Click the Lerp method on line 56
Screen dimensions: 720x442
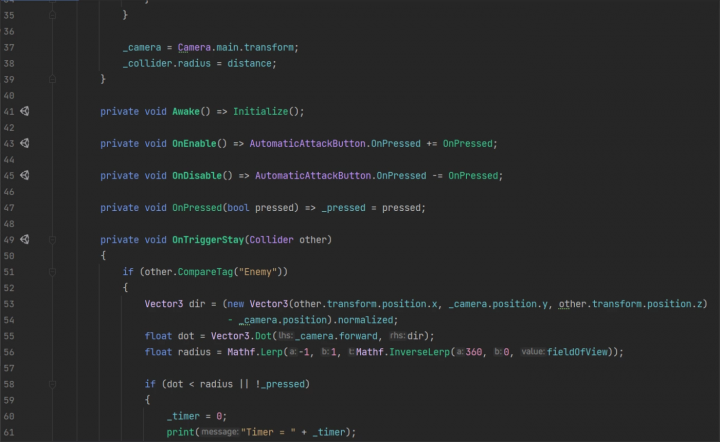click(x=271, y=352)
